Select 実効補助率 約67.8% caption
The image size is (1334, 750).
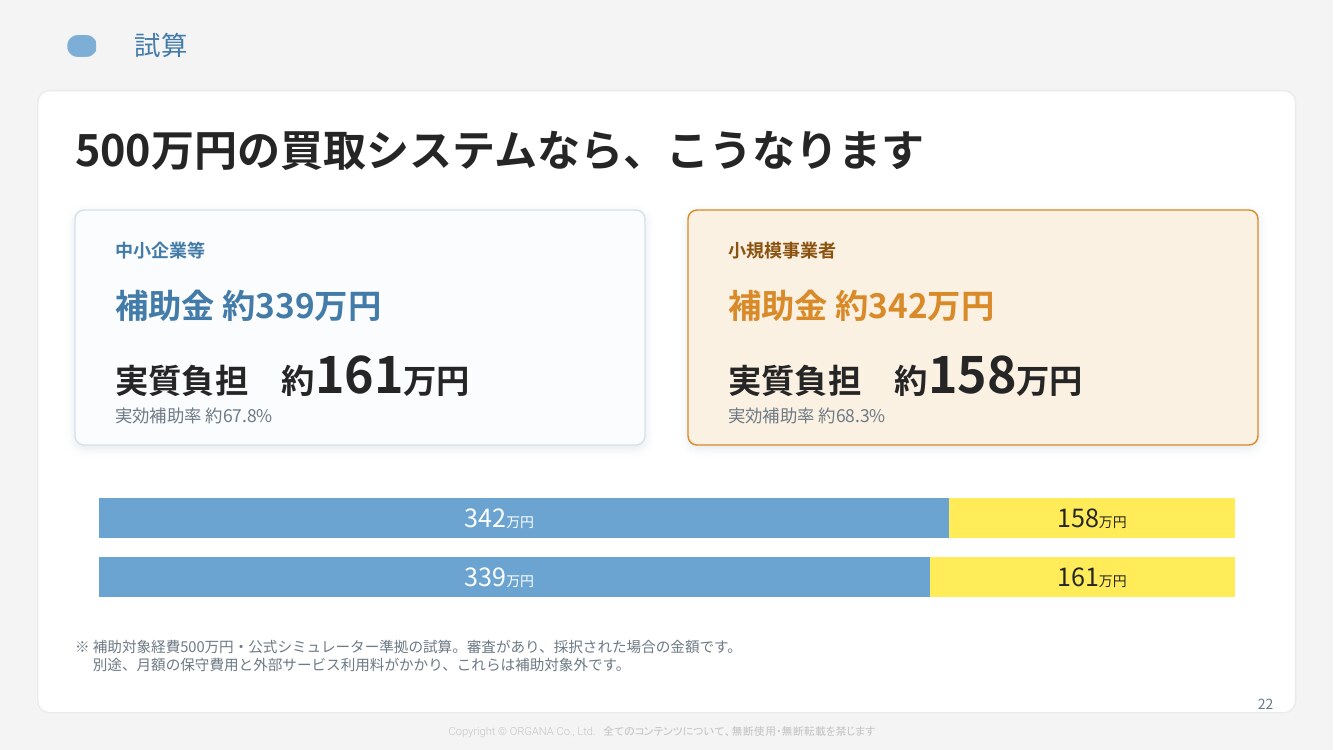[x=194, y=416]
